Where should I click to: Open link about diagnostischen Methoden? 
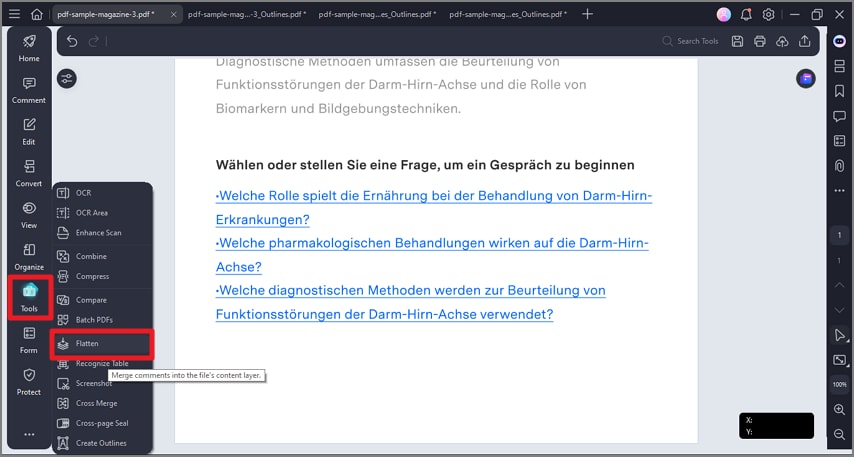coord(411,302)
